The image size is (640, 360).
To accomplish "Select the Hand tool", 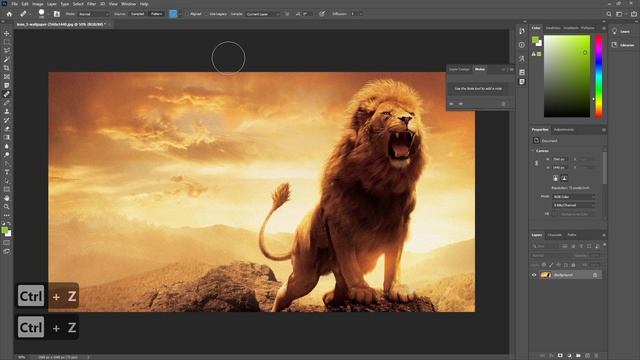I will (x=7, y=198).
